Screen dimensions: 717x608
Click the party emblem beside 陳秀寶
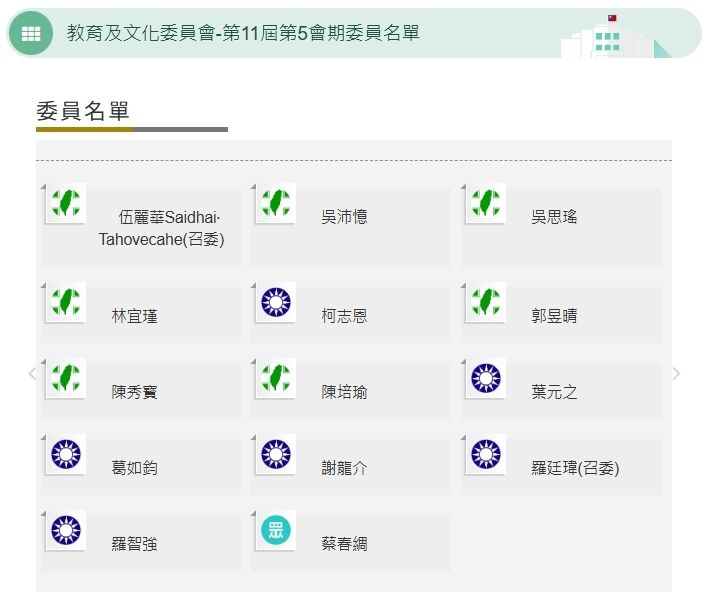click(x=66, y=378)
